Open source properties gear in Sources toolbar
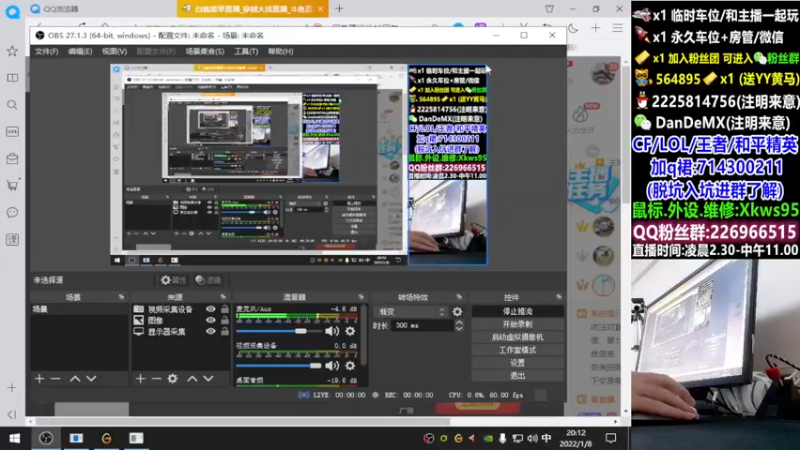 173,379
